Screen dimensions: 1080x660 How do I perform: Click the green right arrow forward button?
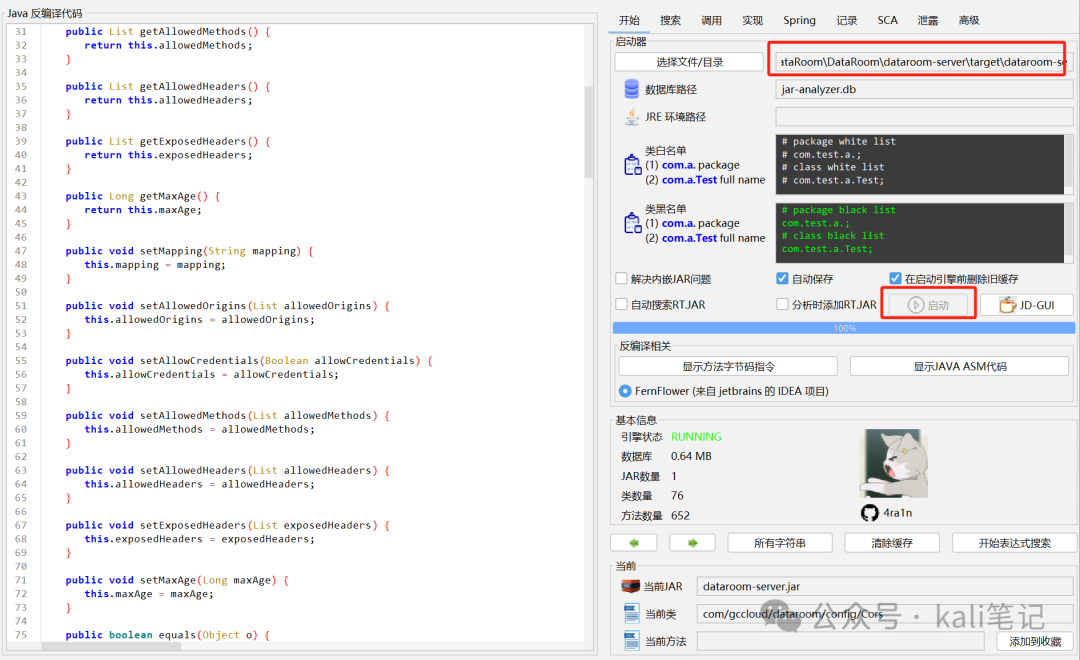(692, 543)
